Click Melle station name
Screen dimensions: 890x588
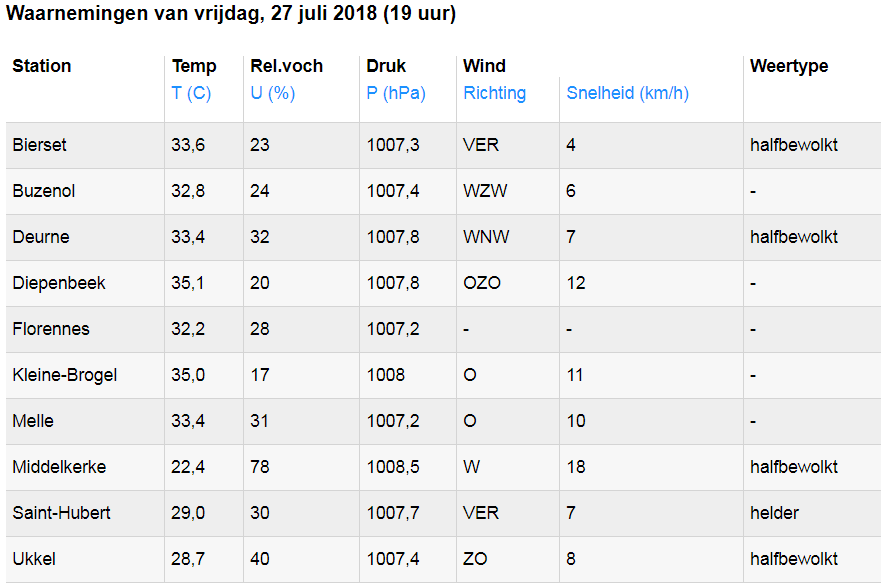(x=33, y=421)
